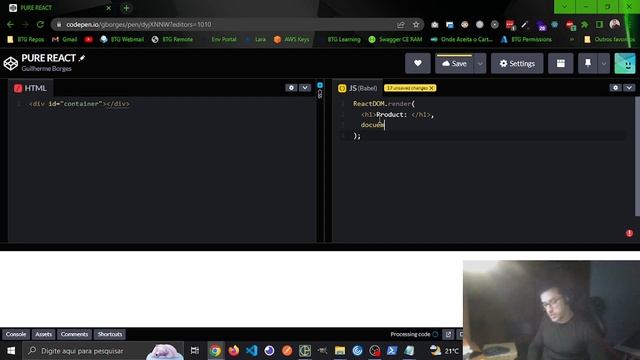Expand HTML editor dropdown chevron
Image resolution: width=640 pixels, height=360 pixels.
(305, 88)
